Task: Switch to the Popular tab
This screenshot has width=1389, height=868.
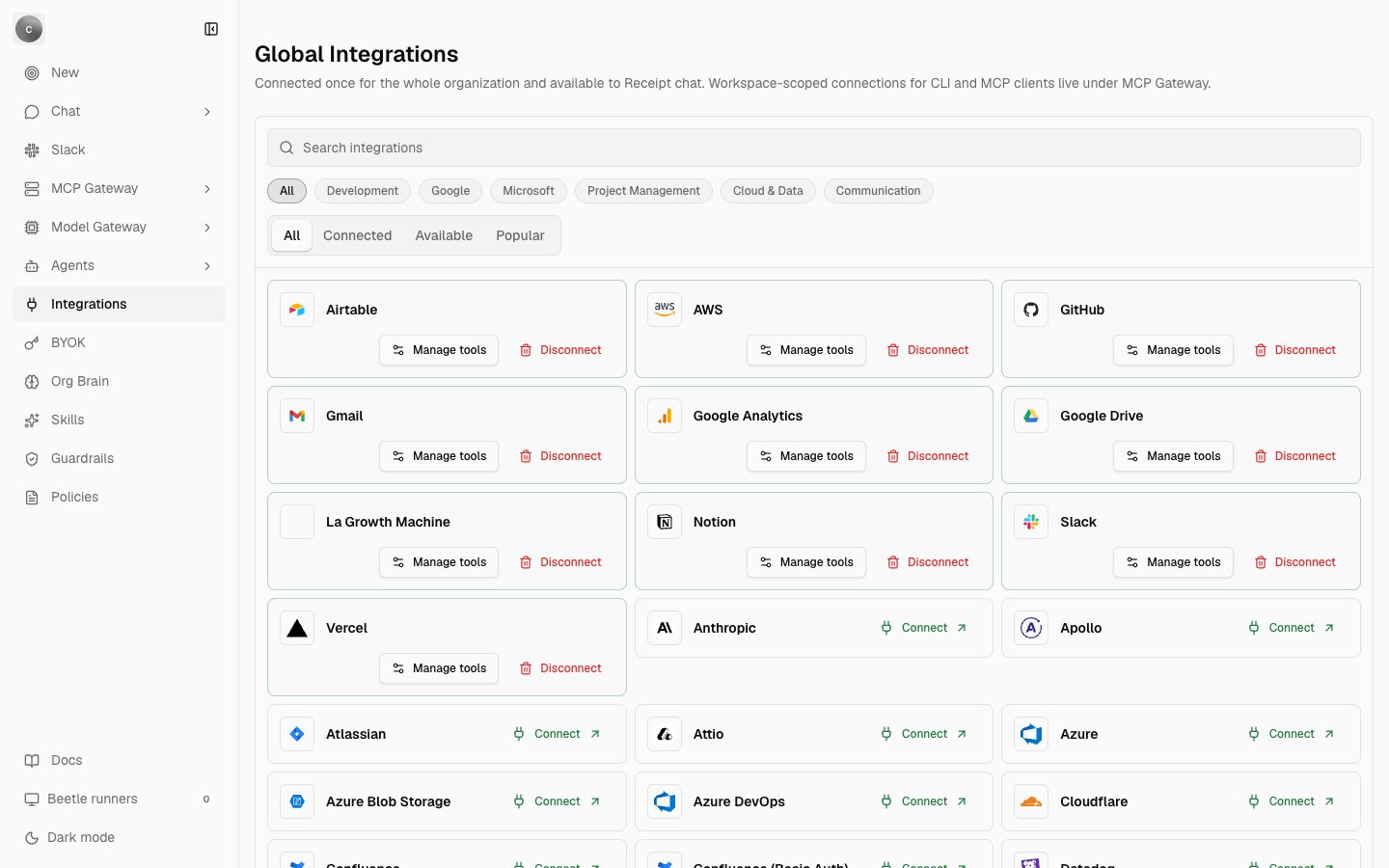Action: [520, 235]
